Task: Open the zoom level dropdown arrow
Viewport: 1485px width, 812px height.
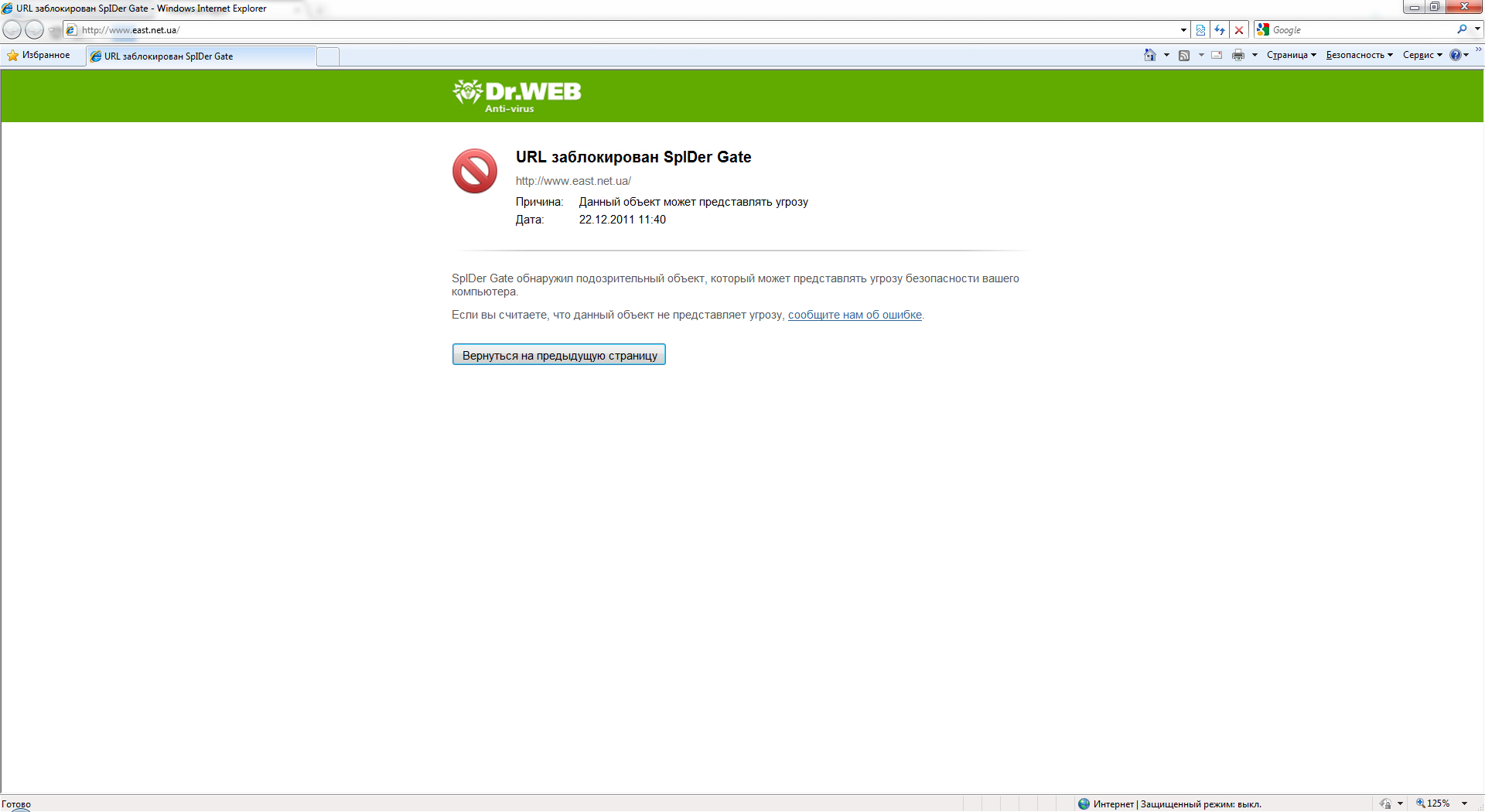Action: pos(1464,803)
